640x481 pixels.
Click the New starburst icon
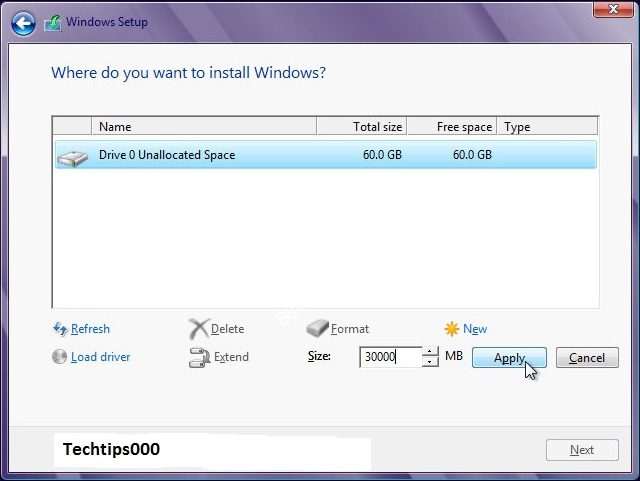(x=452, y=329)
